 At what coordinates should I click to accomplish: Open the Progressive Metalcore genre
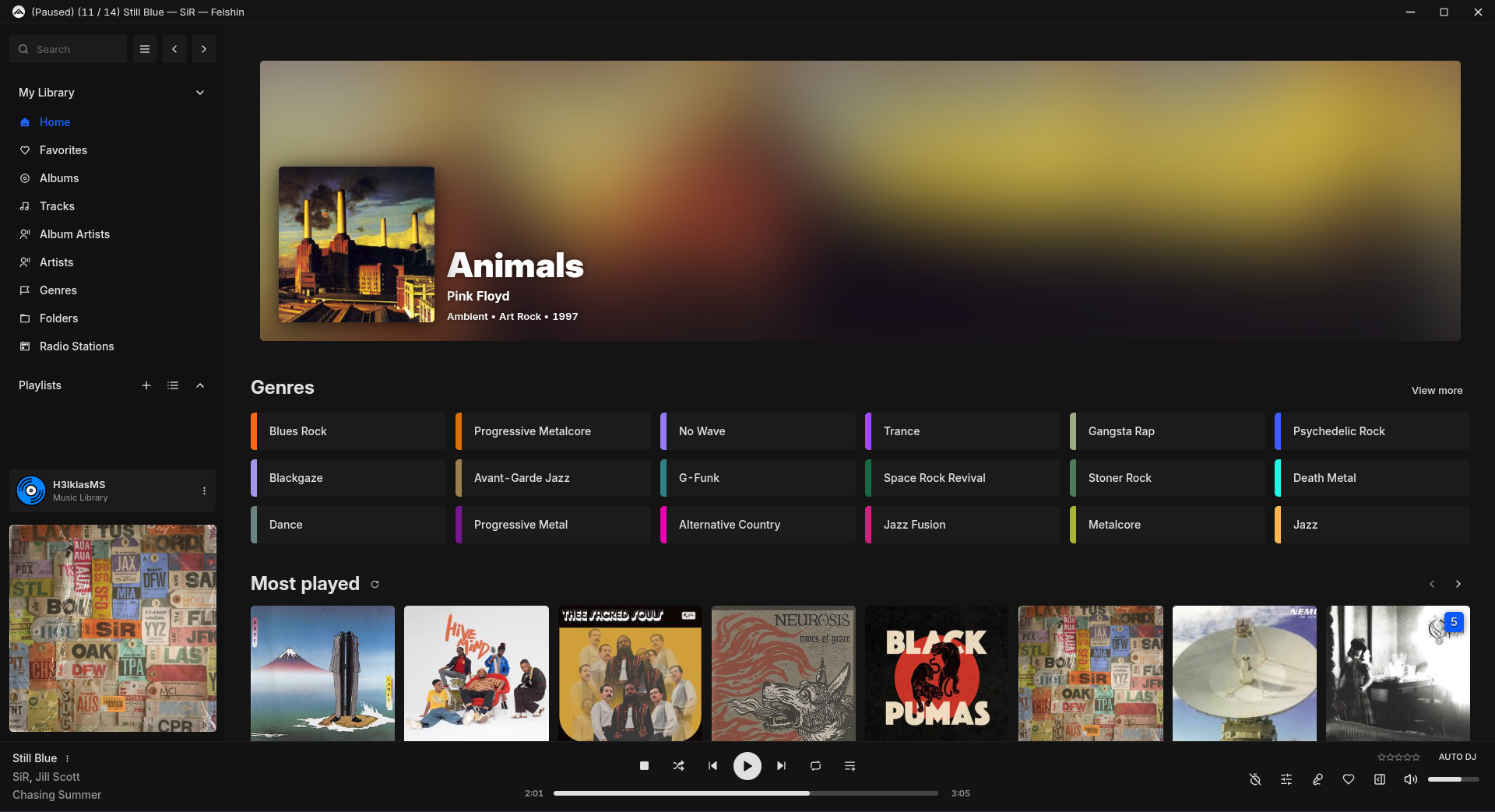(553, 431)
